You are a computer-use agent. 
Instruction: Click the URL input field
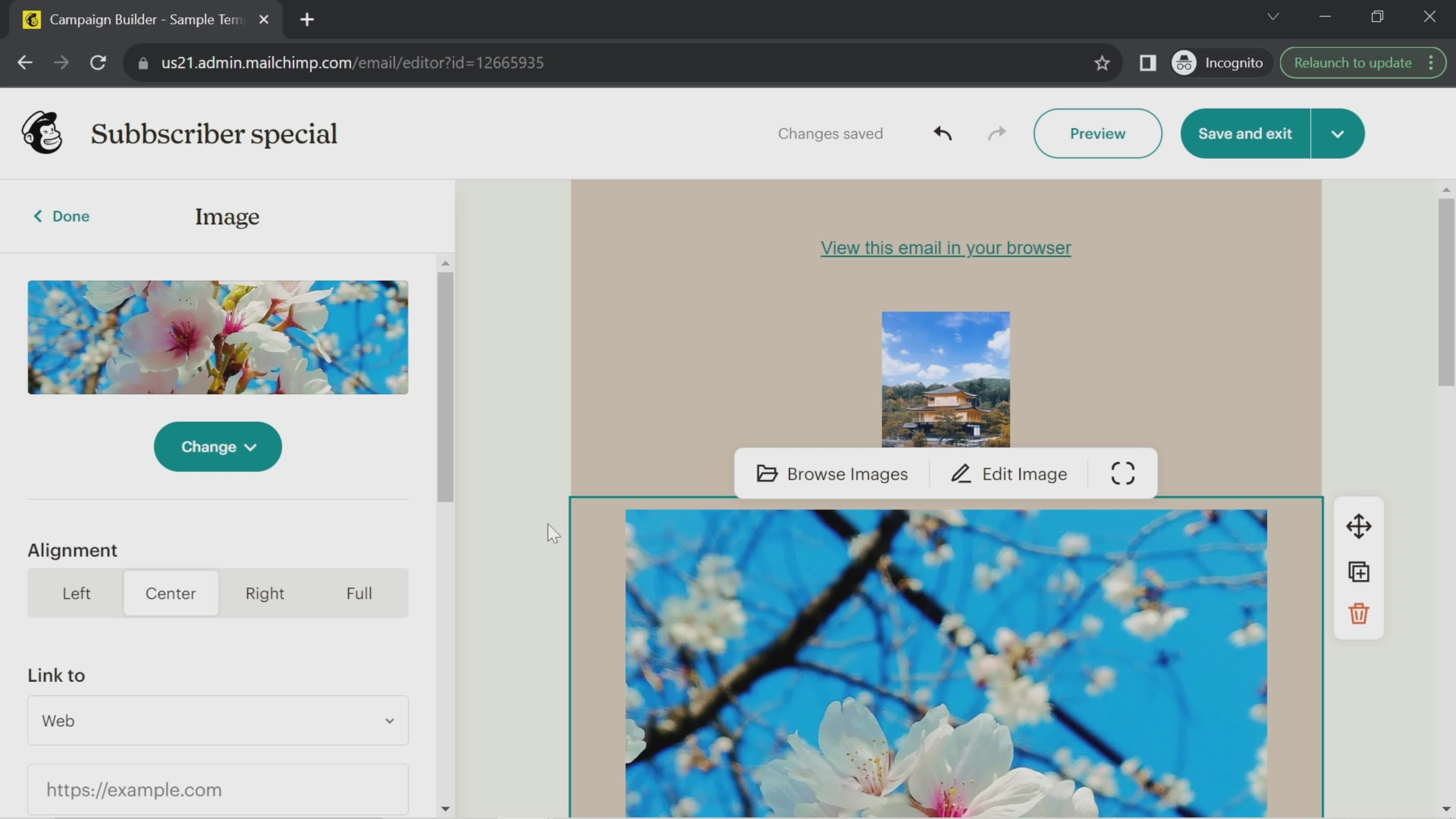coord(218,789)
